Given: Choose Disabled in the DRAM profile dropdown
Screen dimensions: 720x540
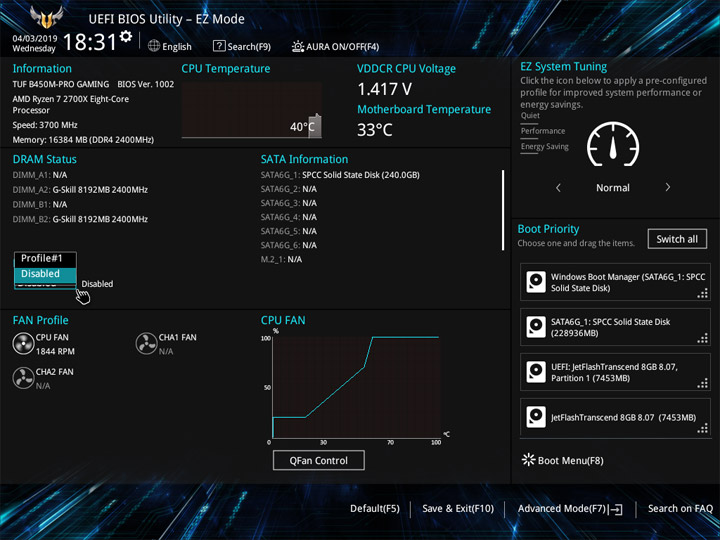Looking at the screenshot, I should (45, 274).
